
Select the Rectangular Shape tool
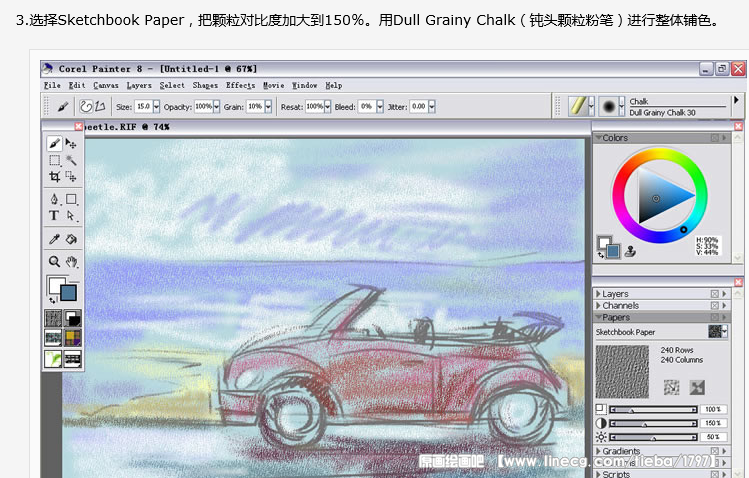(71, 199)
